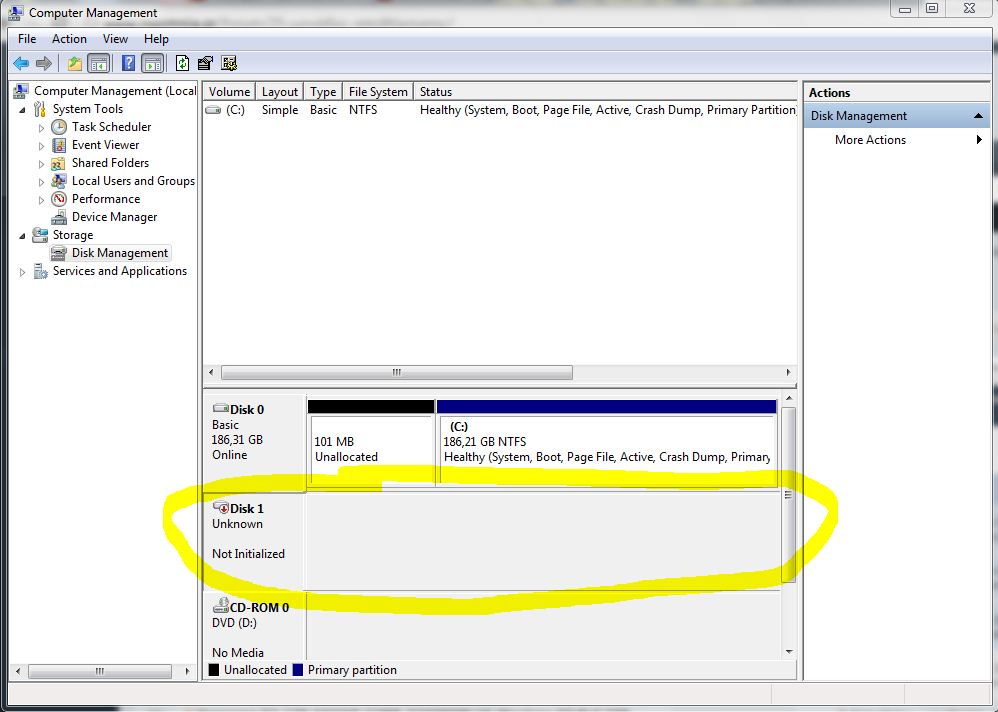
Task: Click the Up one level folder icon
Action: (74, 63)
